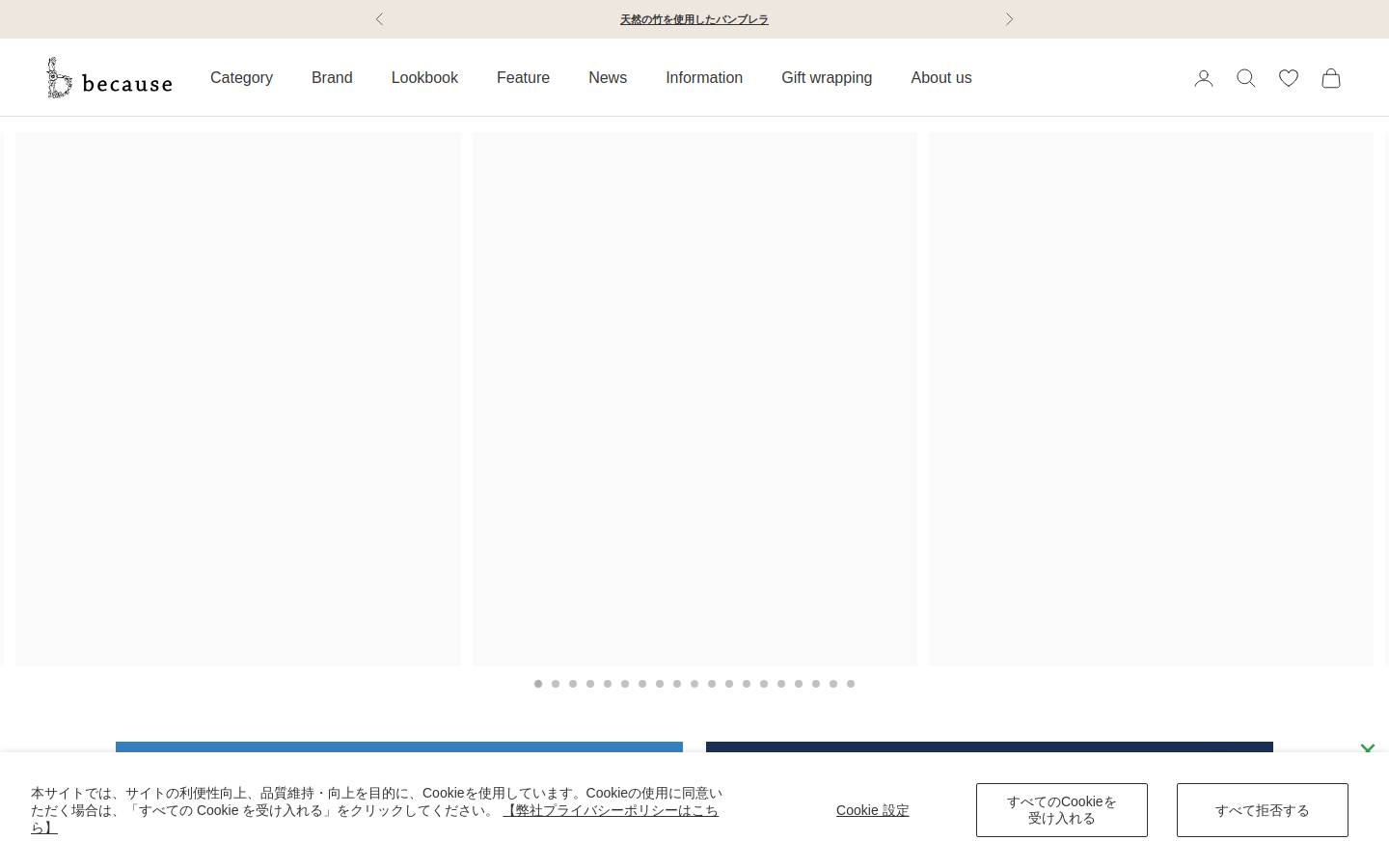Screen dimensions: 1389x868
Task: Open the shopping bag cart icon
Action: tap(1331, 78)
